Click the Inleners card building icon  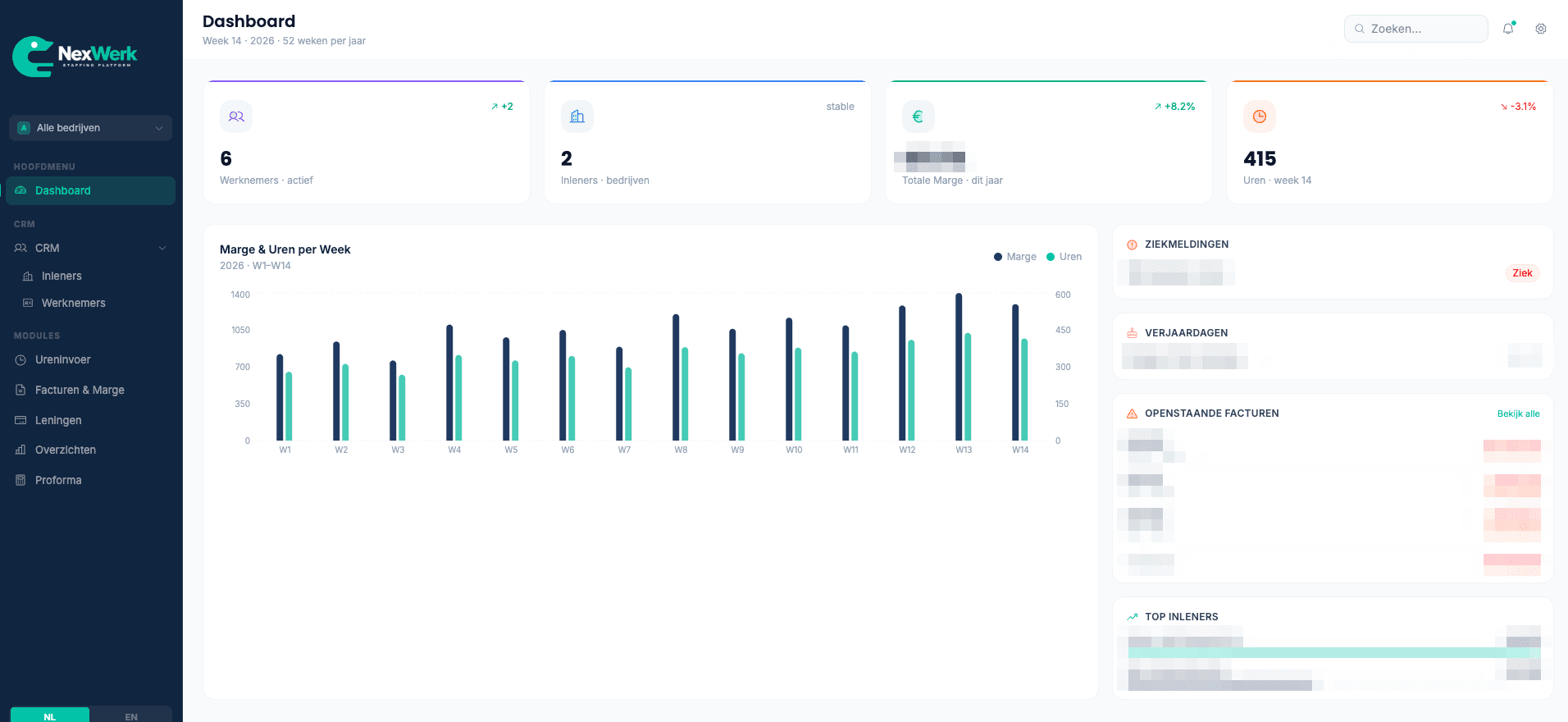click(577, 117)
